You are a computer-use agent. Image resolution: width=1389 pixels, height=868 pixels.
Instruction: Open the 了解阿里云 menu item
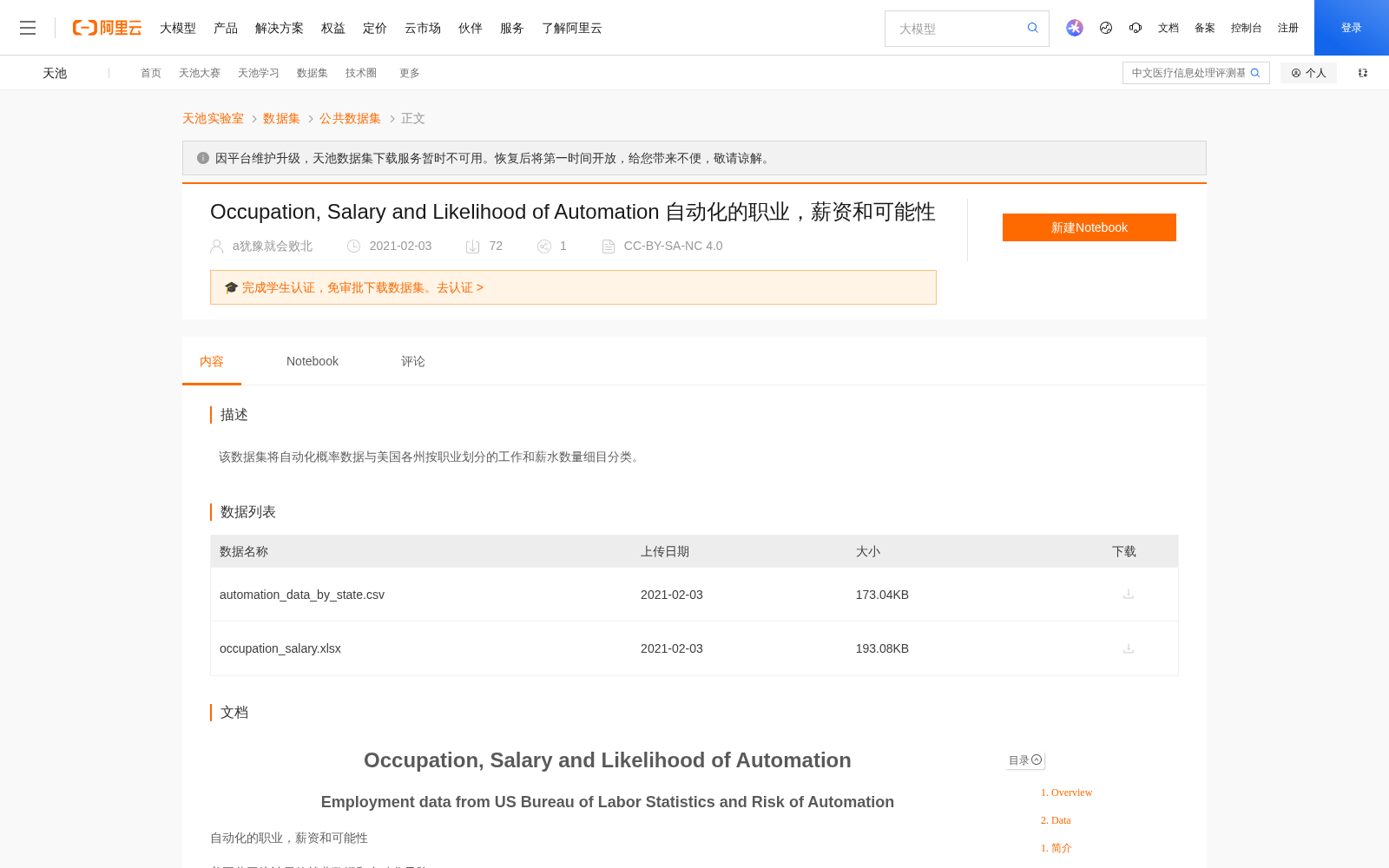(572, 28)
